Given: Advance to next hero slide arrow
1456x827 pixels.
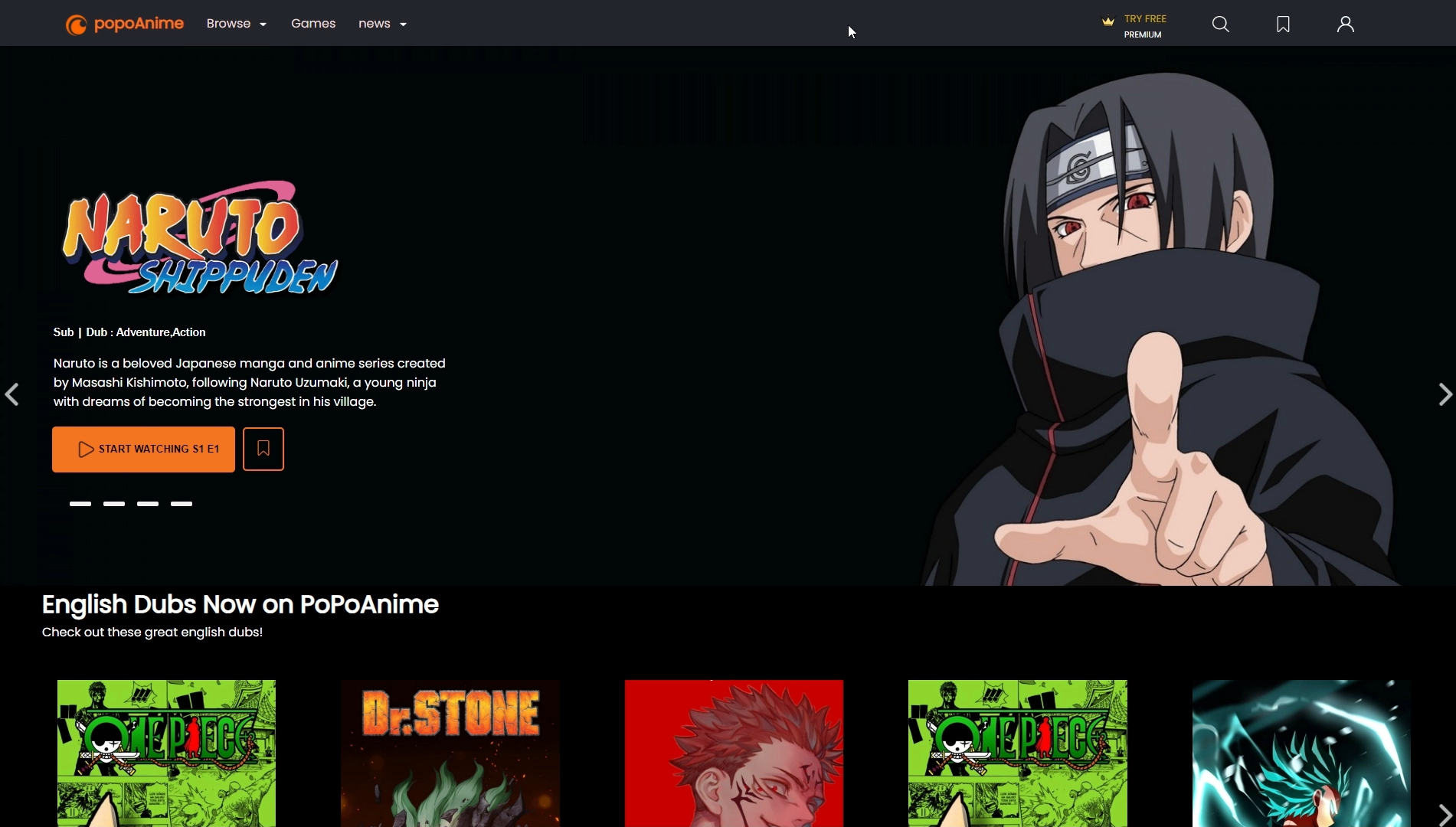Looking at the screenshot, I should (1445, 395).
